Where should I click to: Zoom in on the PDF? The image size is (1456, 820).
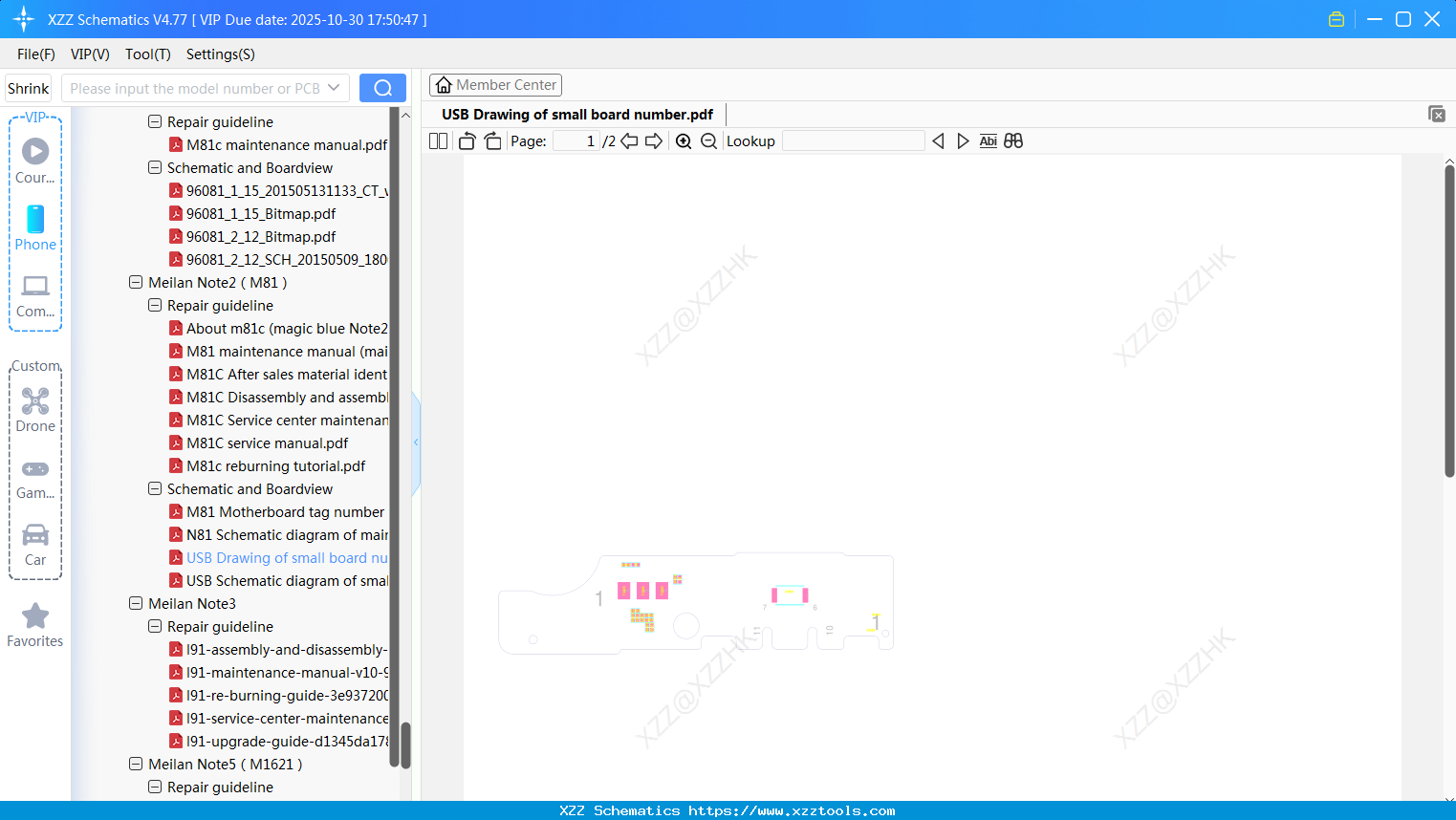point(684,140)
